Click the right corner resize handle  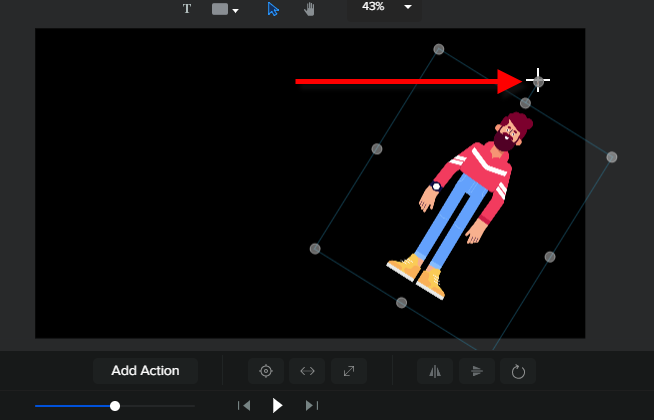click(611, 157)
